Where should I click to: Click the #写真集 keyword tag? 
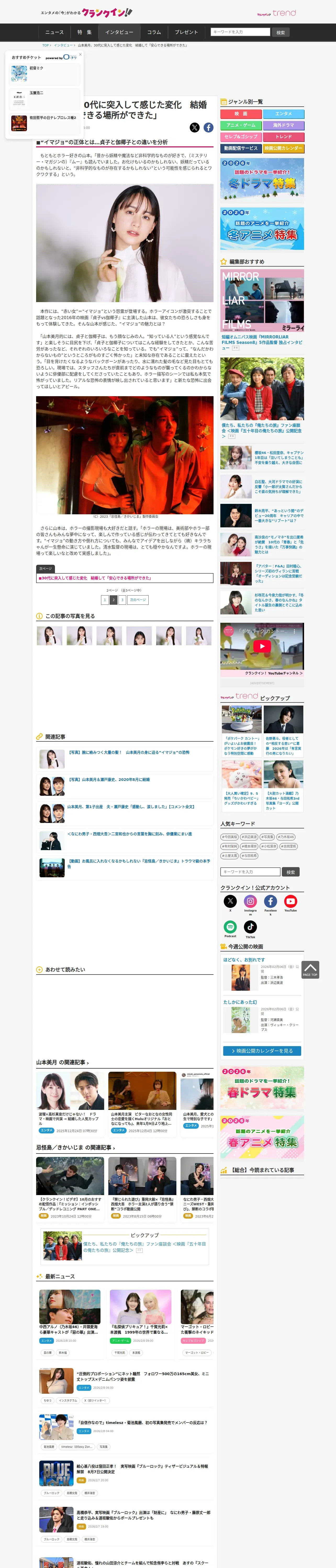[268, 837]
